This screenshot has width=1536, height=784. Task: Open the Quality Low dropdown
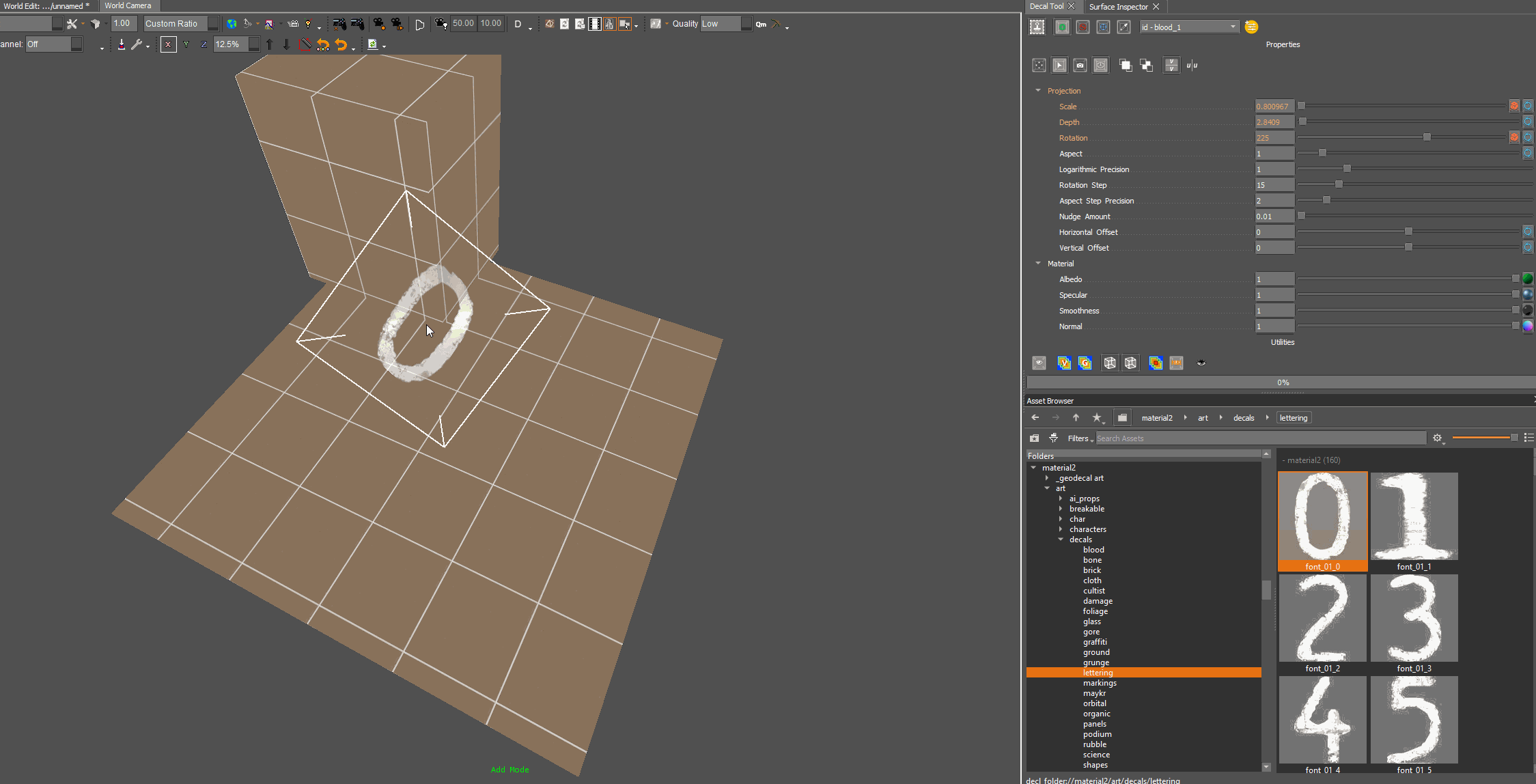(x=726, y=24)
